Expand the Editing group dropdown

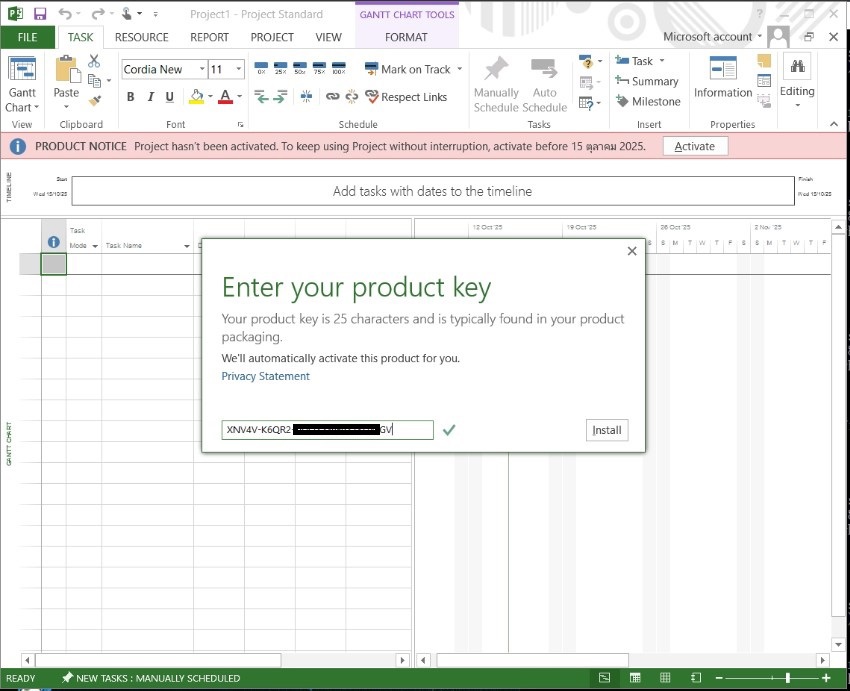point(797,105)
